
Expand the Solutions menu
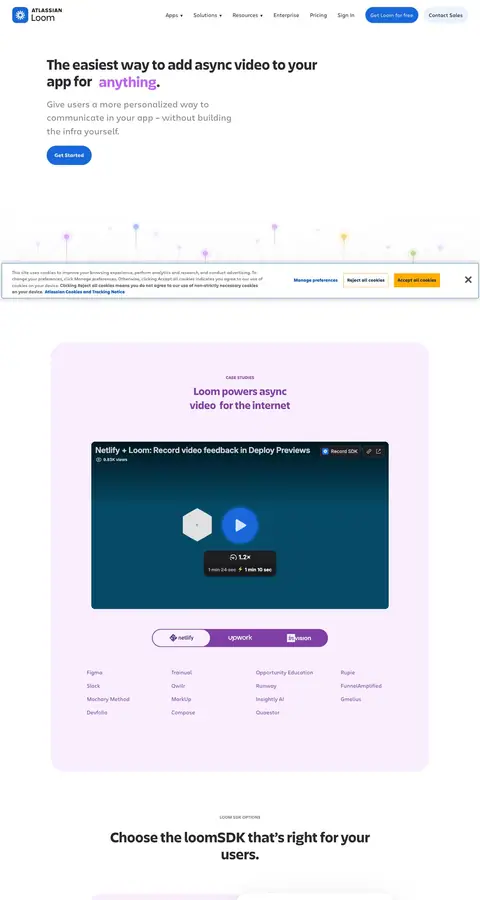(207, 15)
